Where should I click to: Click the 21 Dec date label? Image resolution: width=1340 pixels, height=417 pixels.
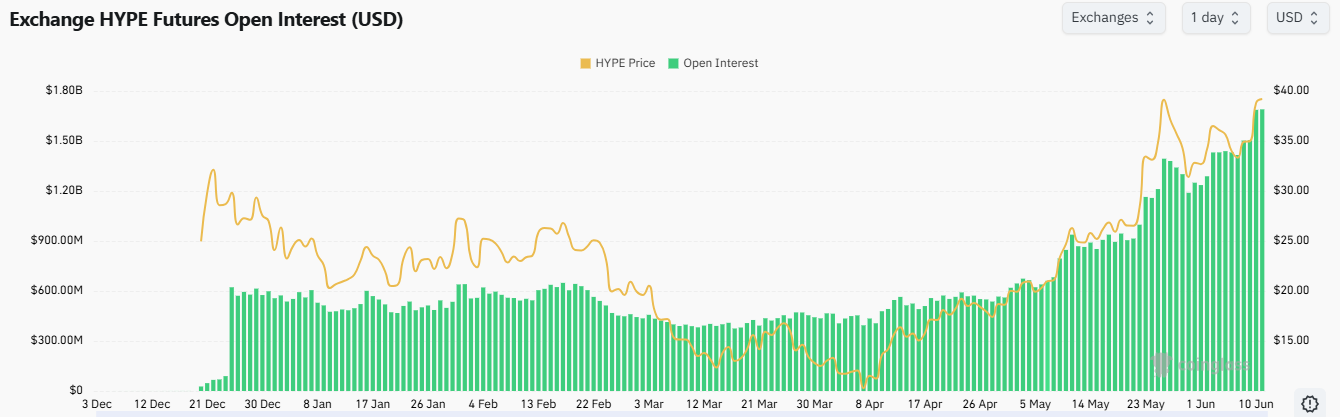pyautogui.click(x=207, y=404)
